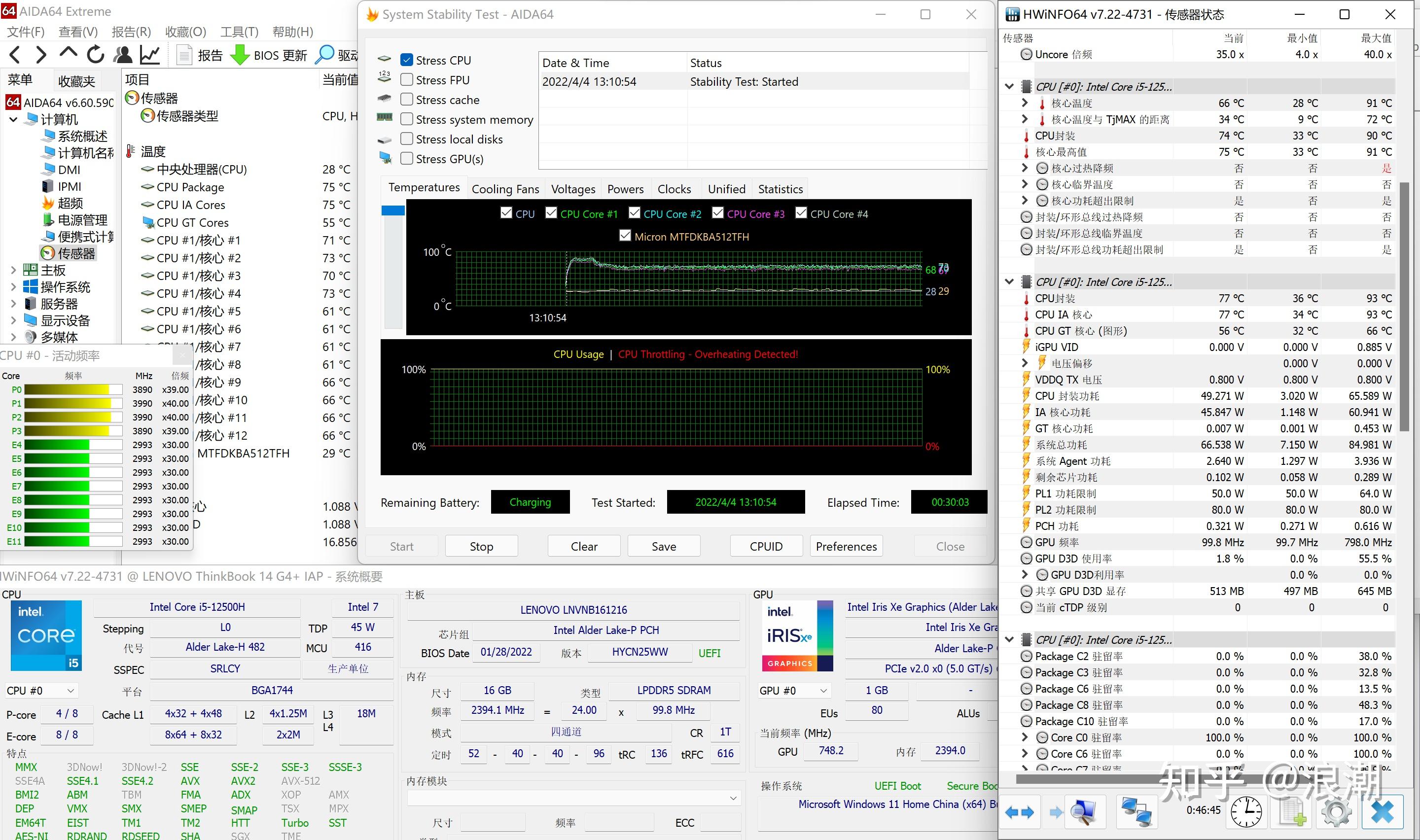Switch to Cooling Fans tab
Viewport: 1420px width, 840px height.
pos(505,189)
